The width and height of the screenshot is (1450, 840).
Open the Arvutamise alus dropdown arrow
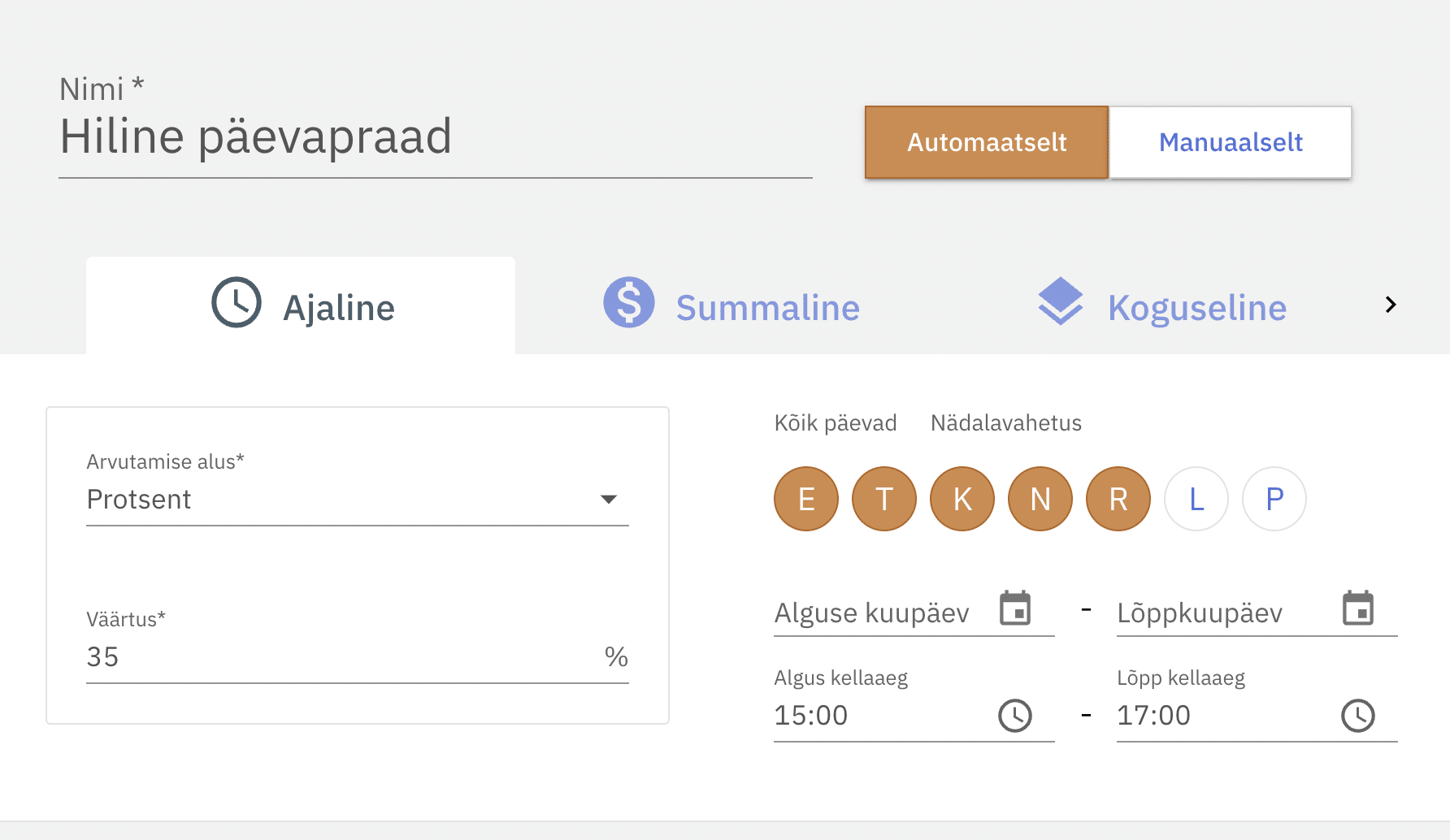pos(608,499)
